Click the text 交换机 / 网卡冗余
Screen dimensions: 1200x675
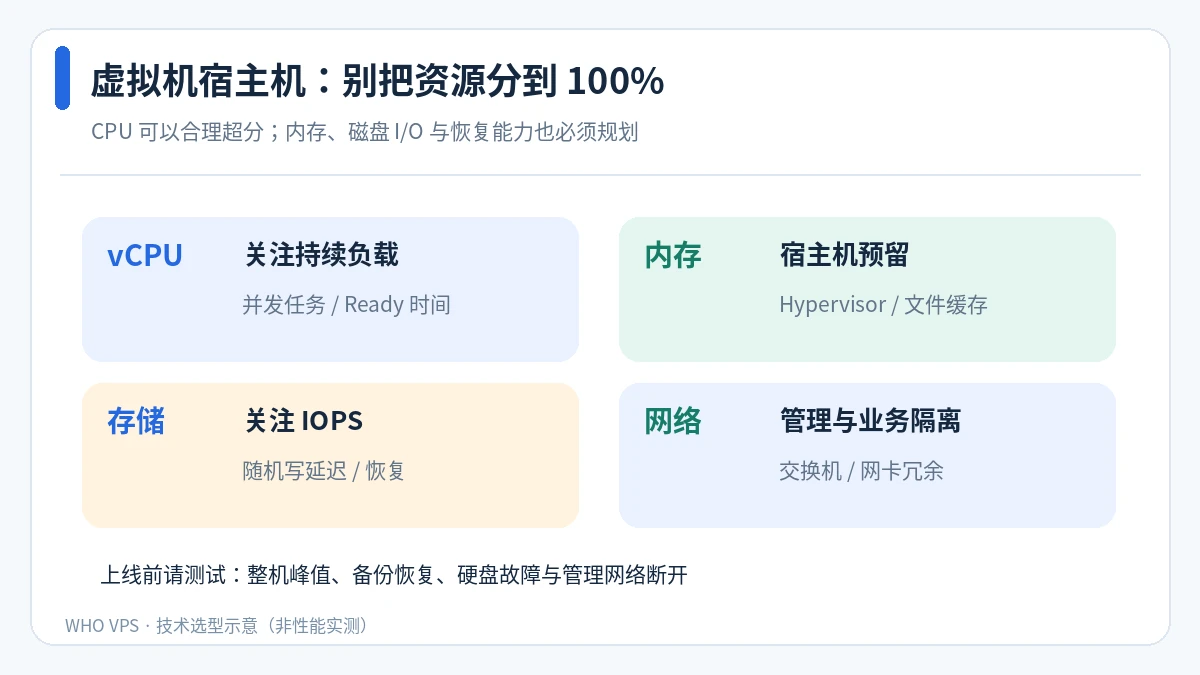(x=861, y=471)
